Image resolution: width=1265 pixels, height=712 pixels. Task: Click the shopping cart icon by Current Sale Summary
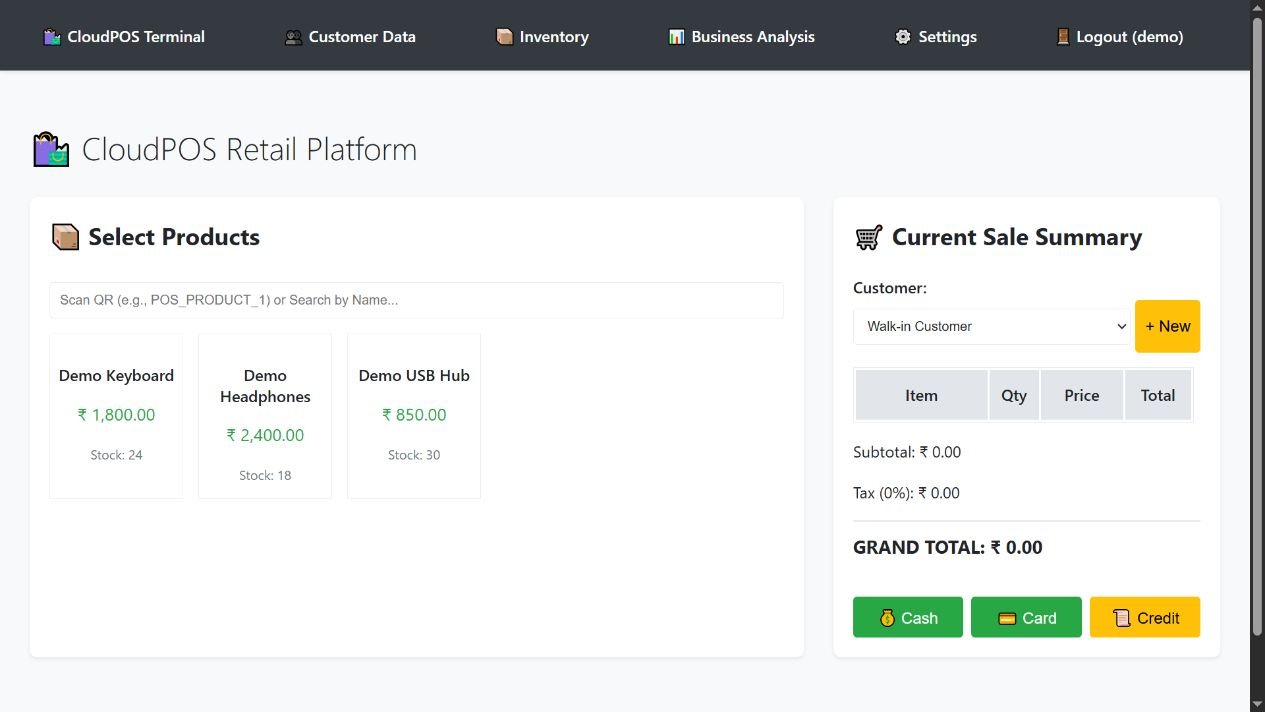(x=868, y=237)
